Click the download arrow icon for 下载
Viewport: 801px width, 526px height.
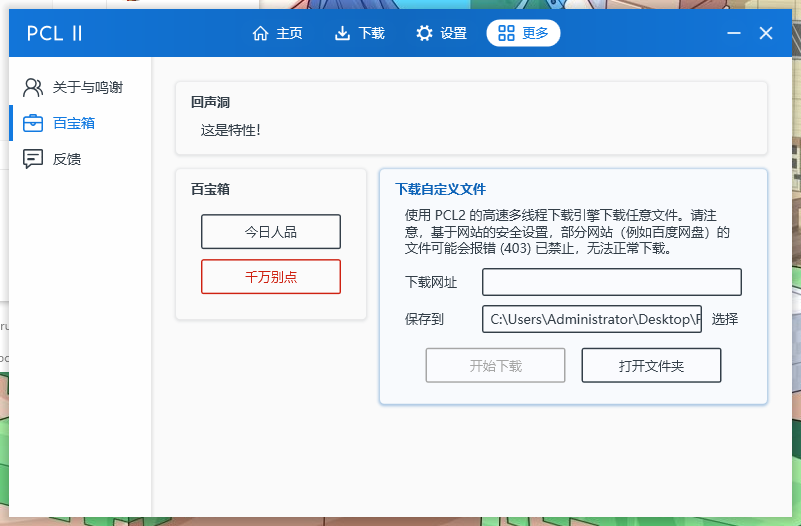click(x=342, y=33)
